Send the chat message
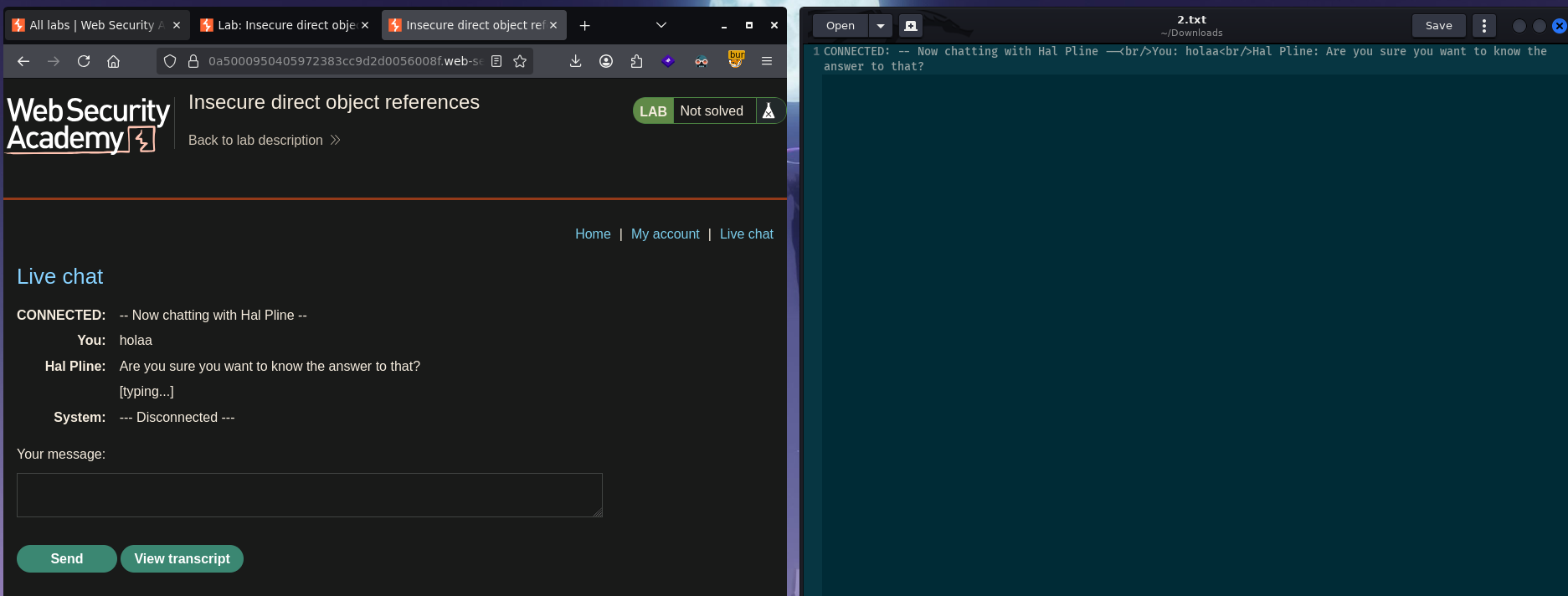 click(67, 558)
